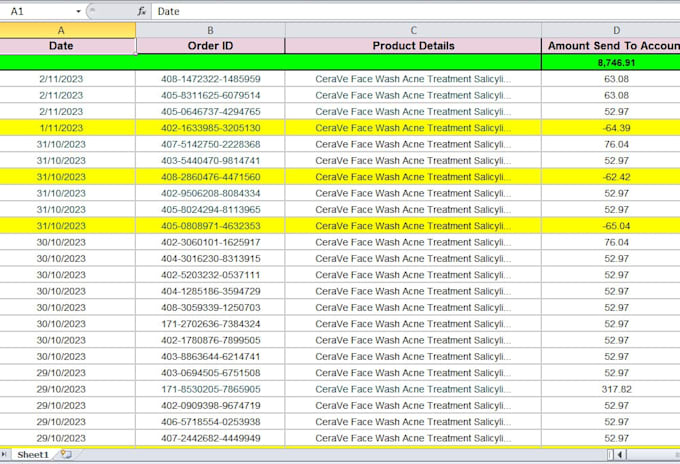Click the negative amount -62.42
The width and height of the screenshot is (680, 464).
pos(611,177)
